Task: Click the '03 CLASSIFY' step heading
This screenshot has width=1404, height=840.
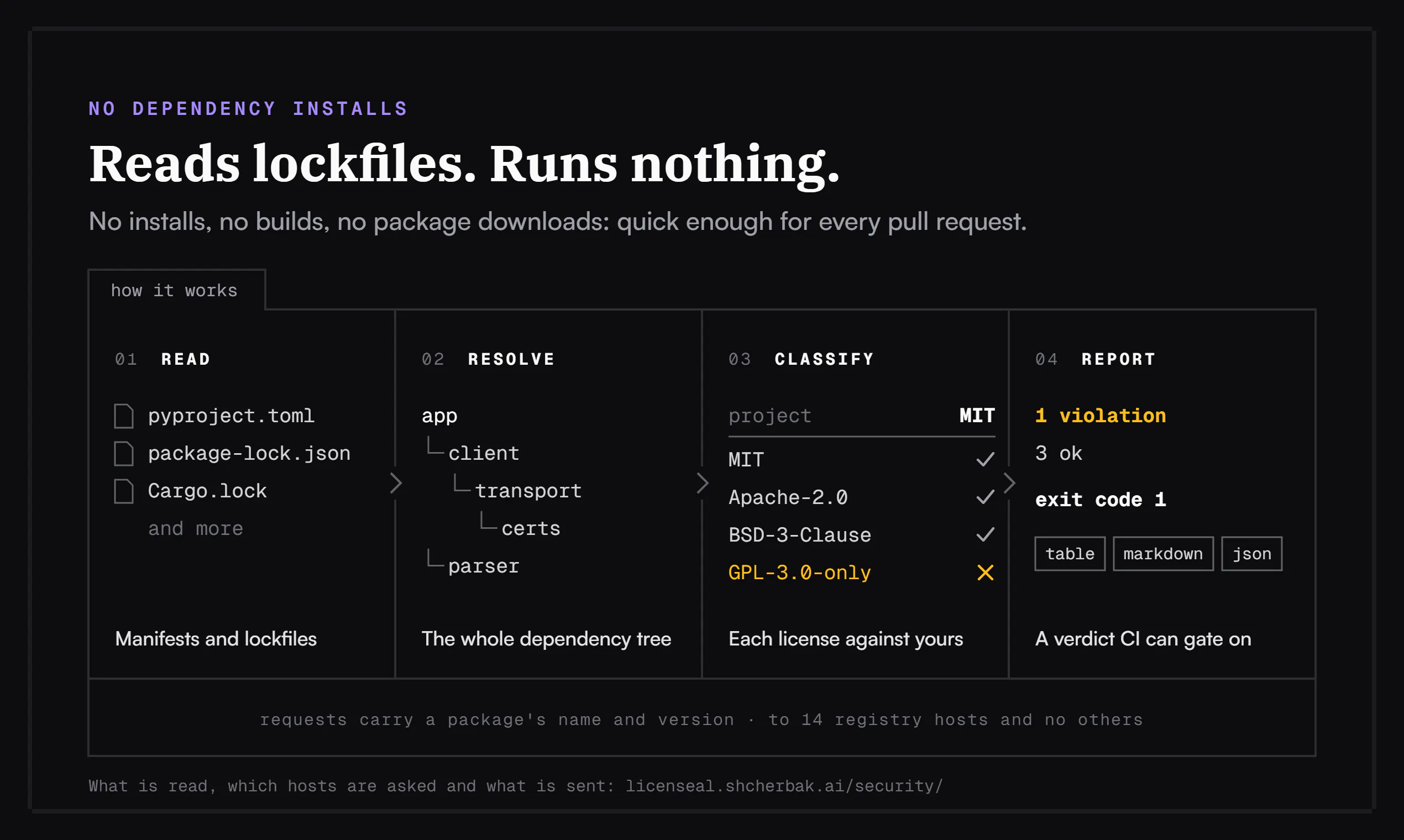Action: point(801,359)
